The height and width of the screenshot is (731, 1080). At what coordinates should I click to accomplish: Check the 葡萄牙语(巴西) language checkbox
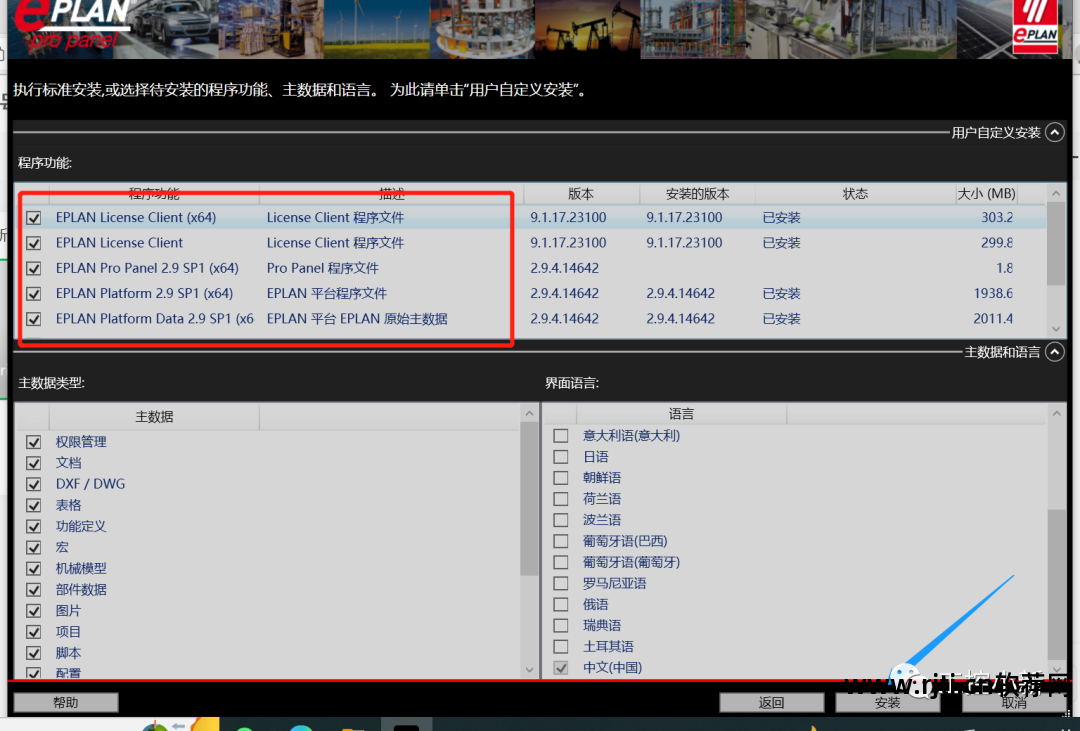[561, 541]
